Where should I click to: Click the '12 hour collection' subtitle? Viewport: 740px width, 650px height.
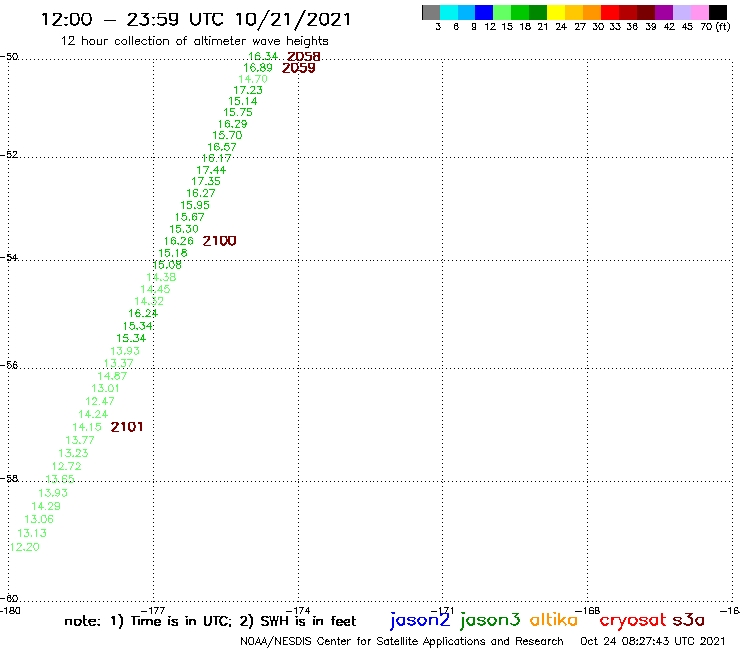(x=194, y=41)
